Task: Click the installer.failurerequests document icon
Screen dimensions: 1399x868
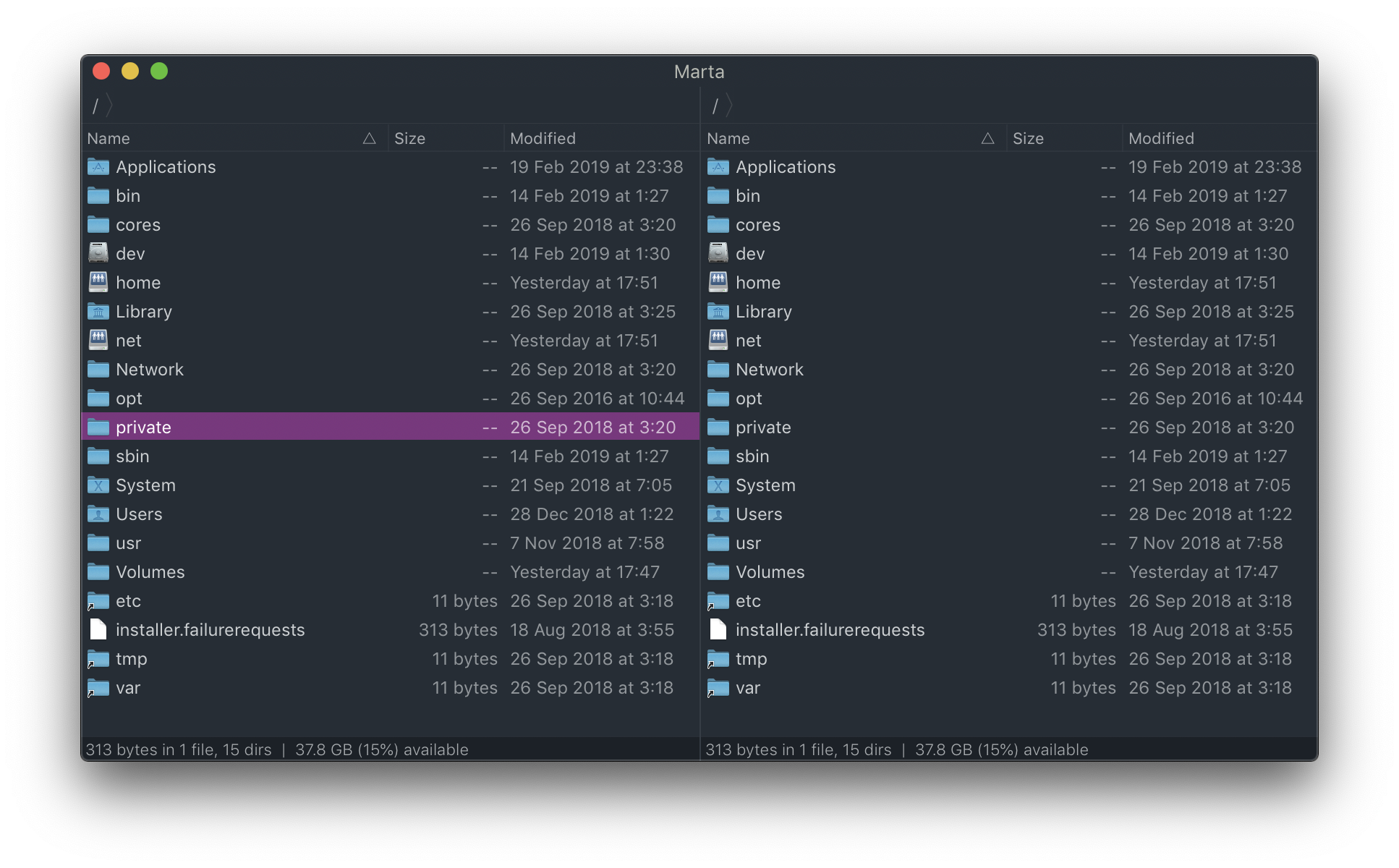Action: coord(99,629)
